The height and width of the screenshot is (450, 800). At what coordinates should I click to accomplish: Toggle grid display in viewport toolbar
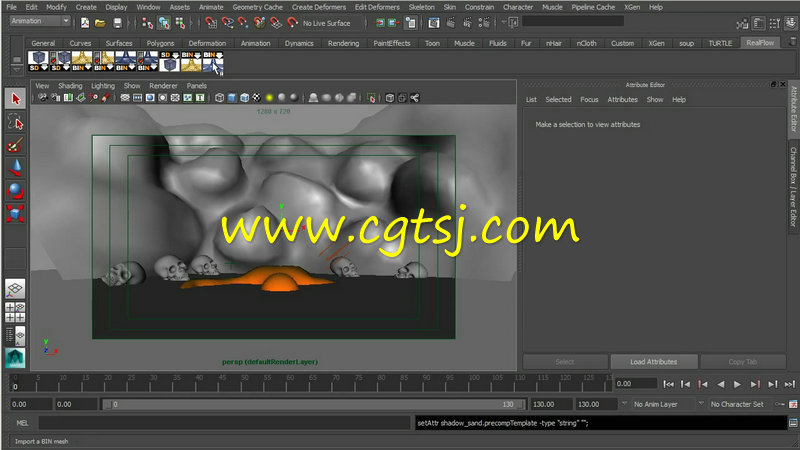[x=125, y=97]
